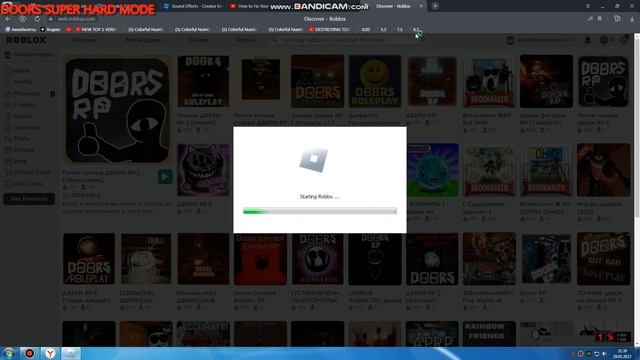Open the Robux tab in Roblox navigation
640x360 pixels.
click(246, 40)
